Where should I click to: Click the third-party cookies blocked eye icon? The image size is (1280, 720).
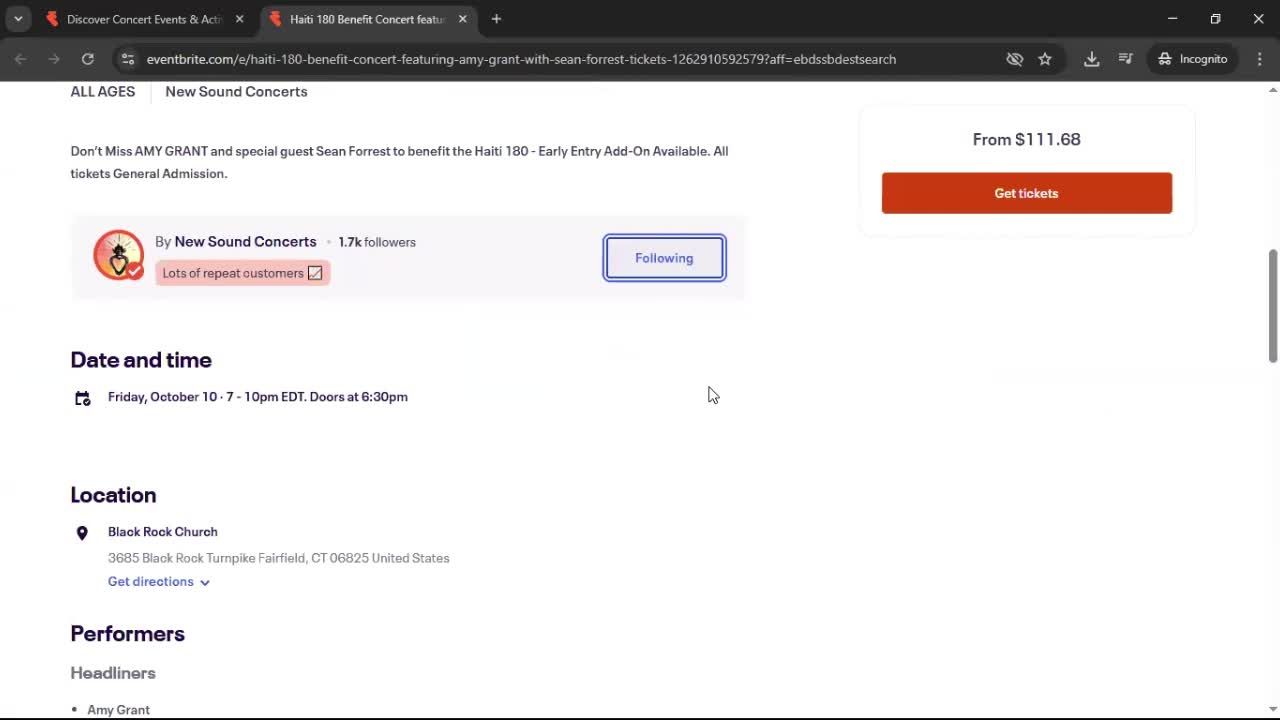(x=1014, y=59)
